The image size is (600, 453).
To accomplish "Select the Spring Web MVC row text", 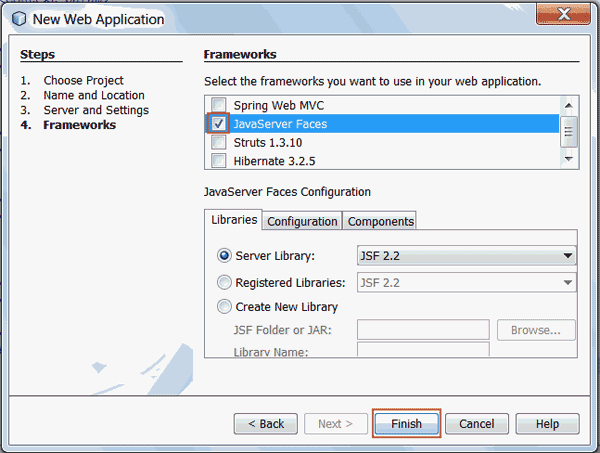I will (279, 105).
